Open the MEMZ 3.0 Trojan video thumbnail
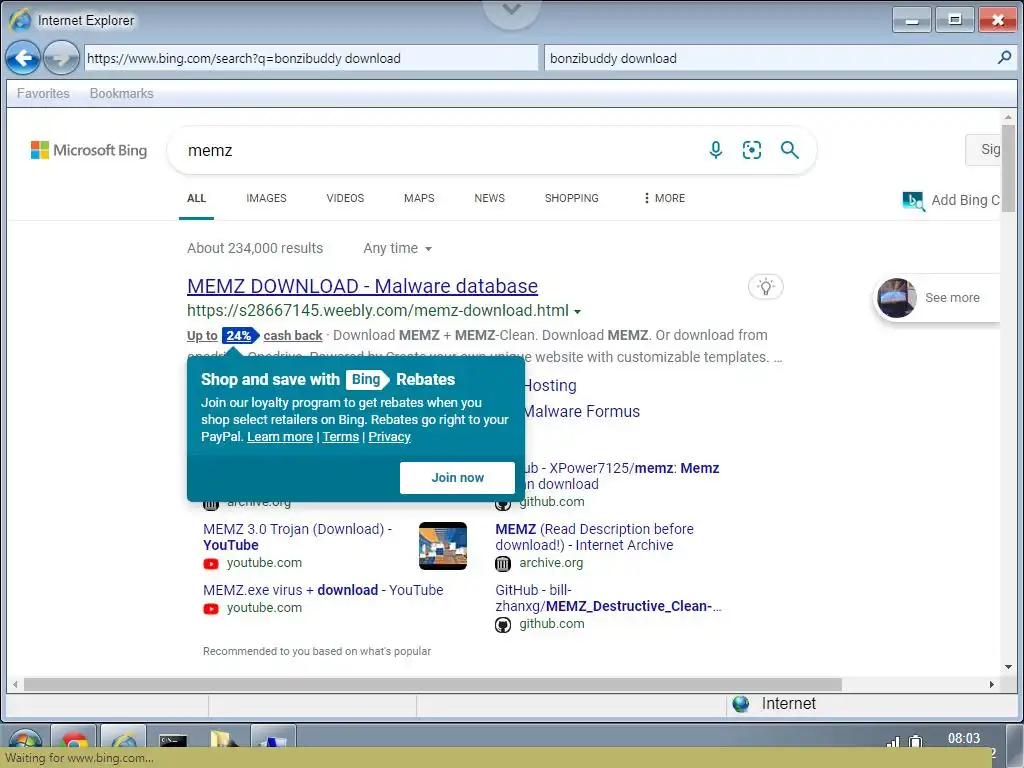This screenshot has height=768, width=1024. click(443, 546)
